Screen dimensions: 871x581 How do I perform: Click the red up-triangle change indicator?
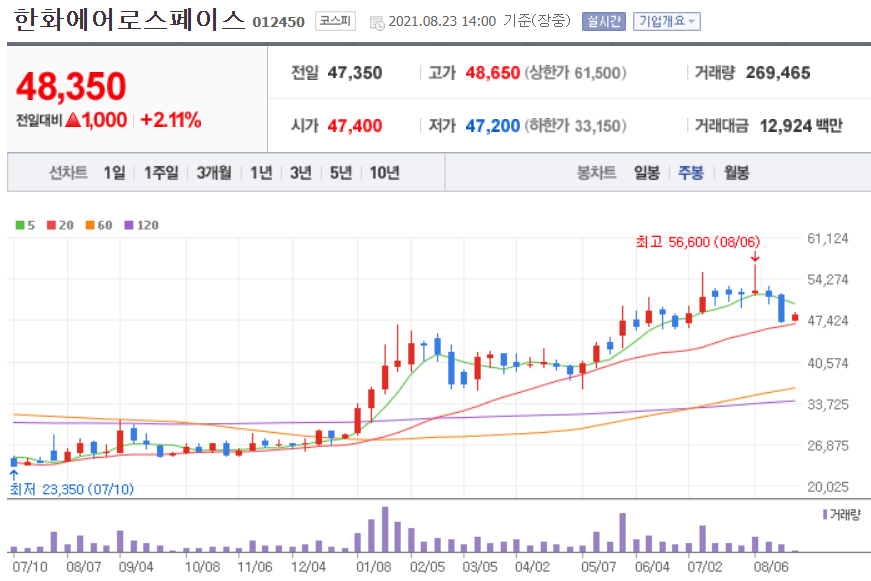[73, 119]
